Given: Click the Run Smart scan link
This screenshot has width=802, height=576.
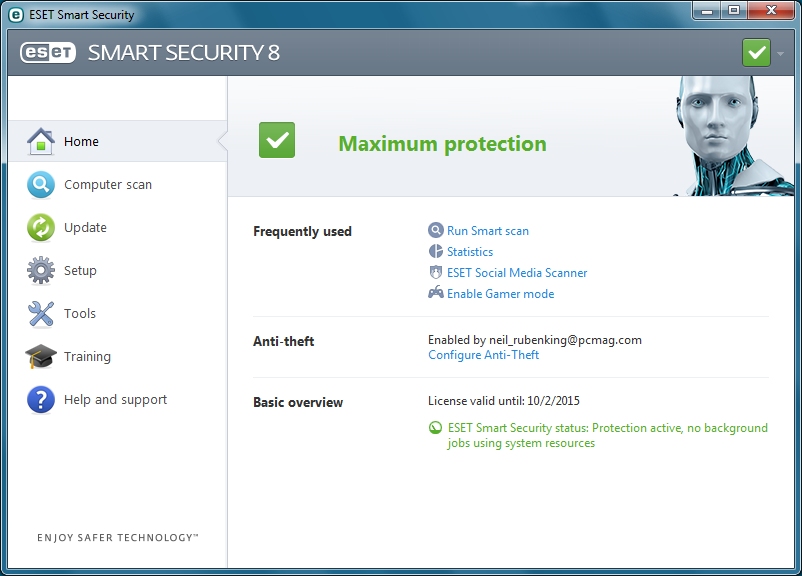Looking at the screenshot, I should pyautogui.click(x=487, y=231).
